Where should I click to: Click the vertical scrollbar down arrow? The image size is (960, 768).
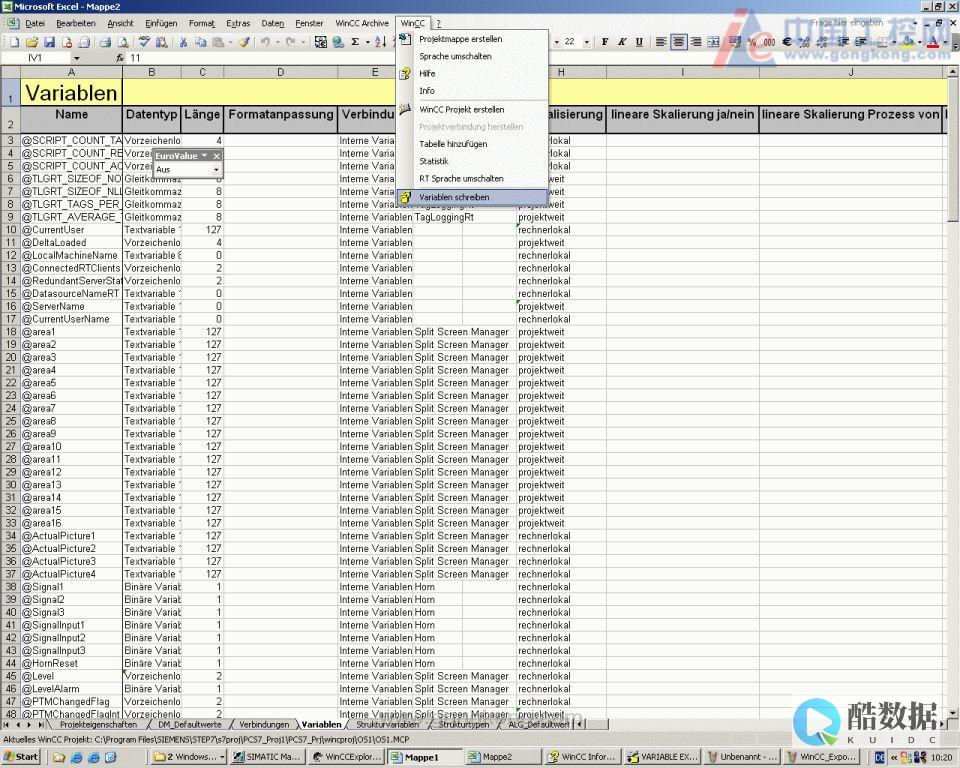pos(953,713)
